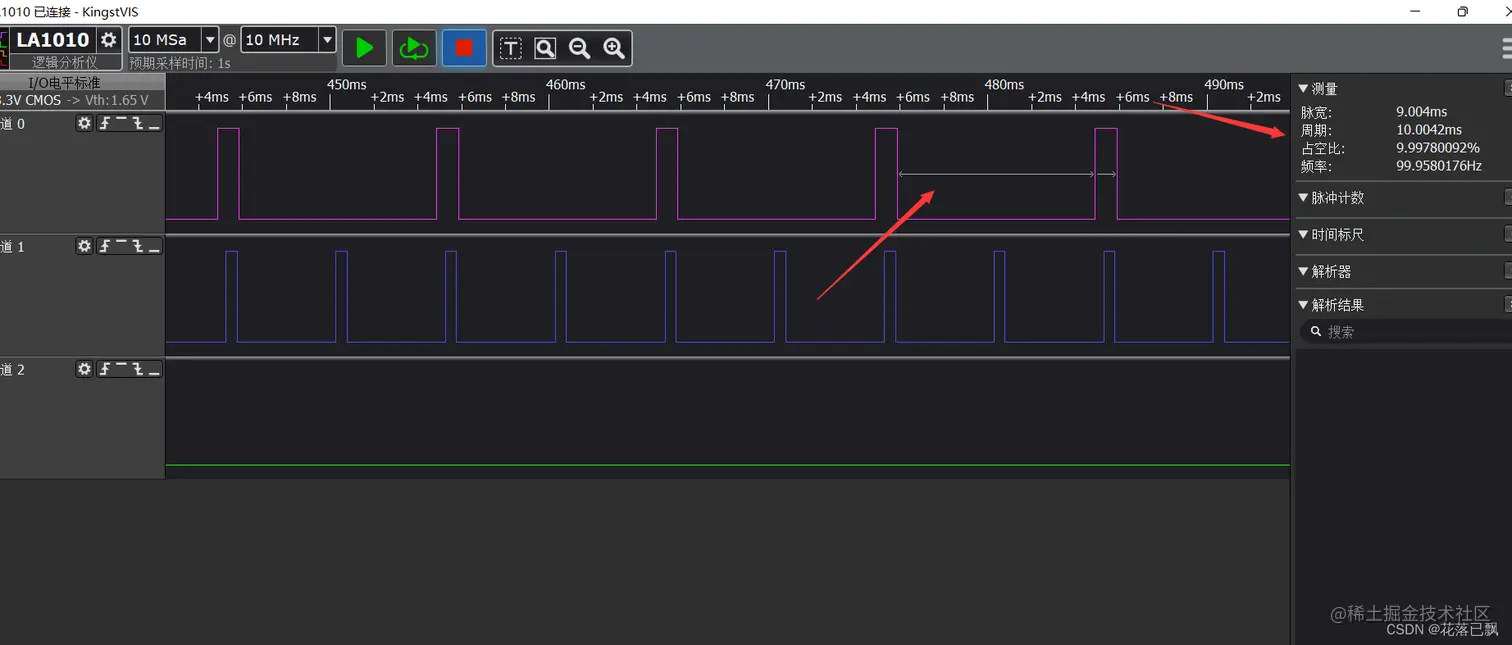The image size is (1512, 645).
Task: Click the 通道 1 channel name label
Action: click(12, 247)
